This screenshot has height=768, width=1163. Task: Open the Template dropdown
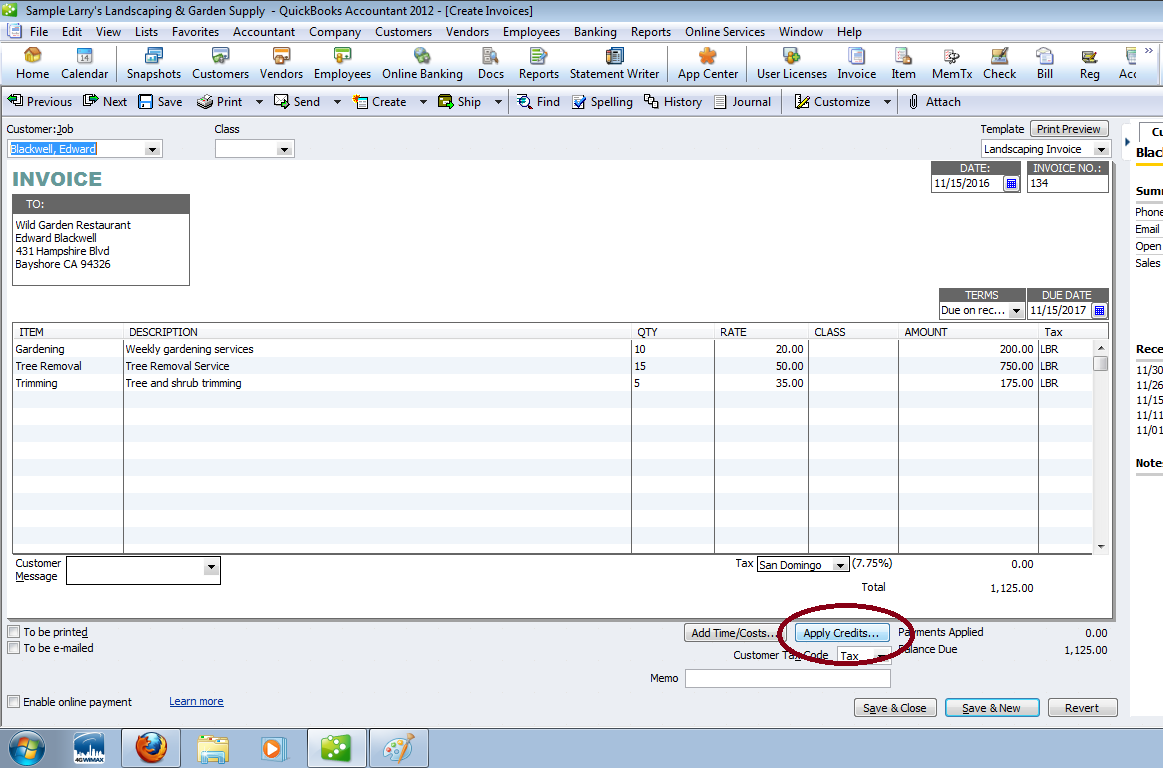[x=1101, y=149]
